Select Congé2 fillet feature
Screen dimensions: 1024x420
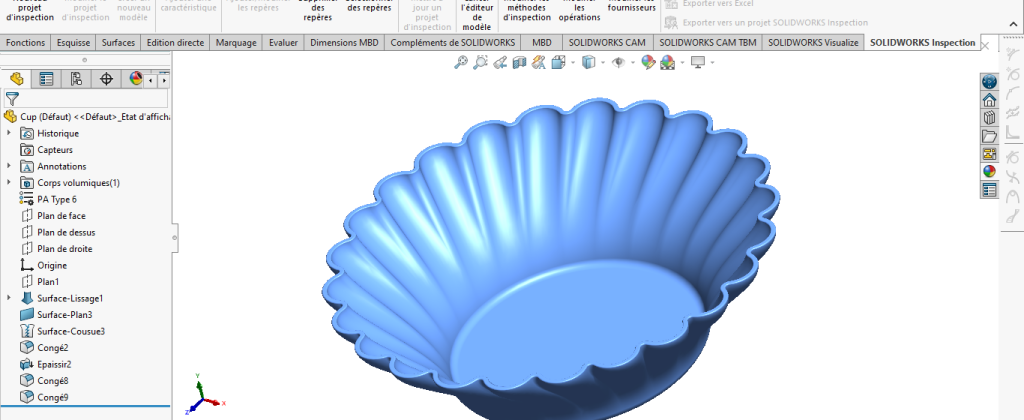tap(44, 347)
